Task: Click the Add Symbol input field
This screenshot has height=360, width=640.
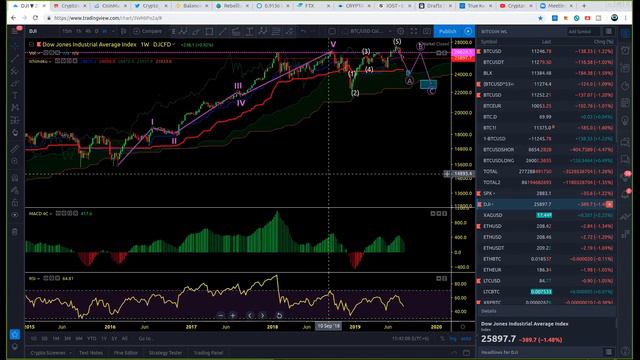Action: [x=583, y=31]
